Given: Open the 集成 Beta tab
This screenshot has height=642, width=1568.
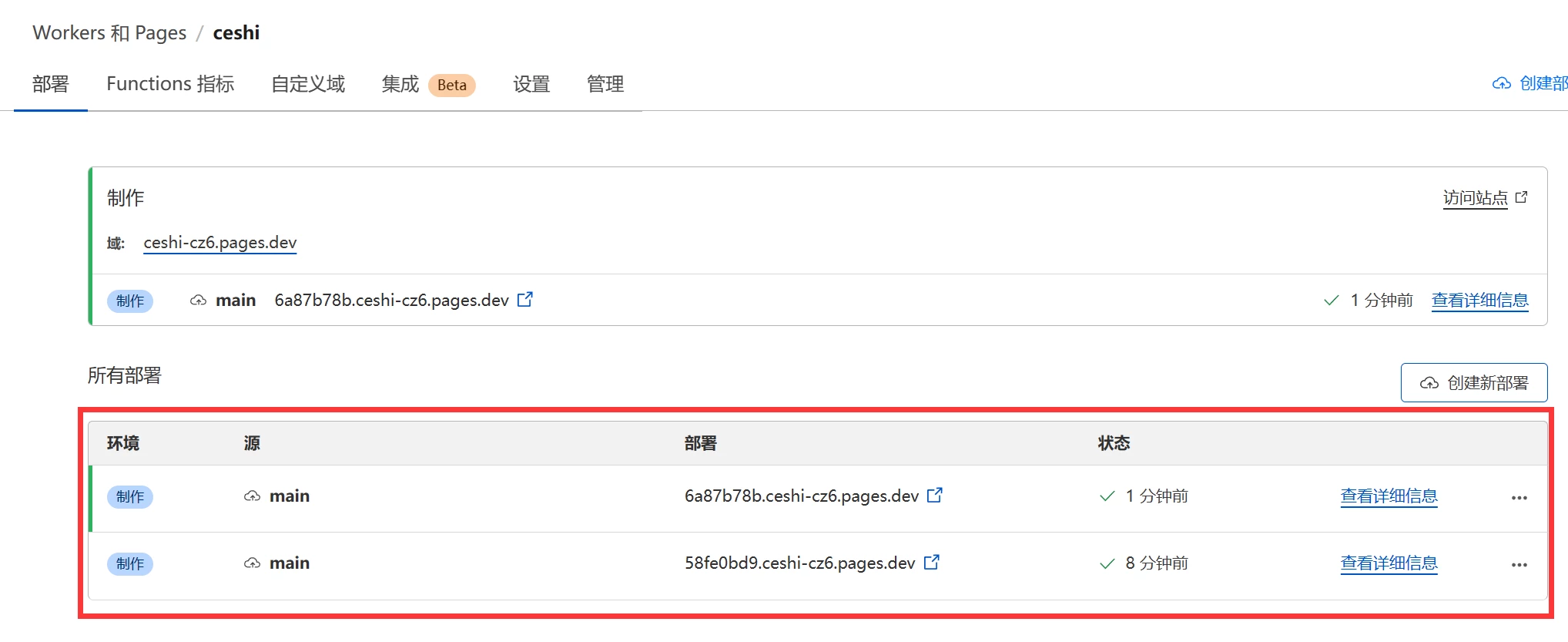Looking at the screenshot, I should [428, 84].
